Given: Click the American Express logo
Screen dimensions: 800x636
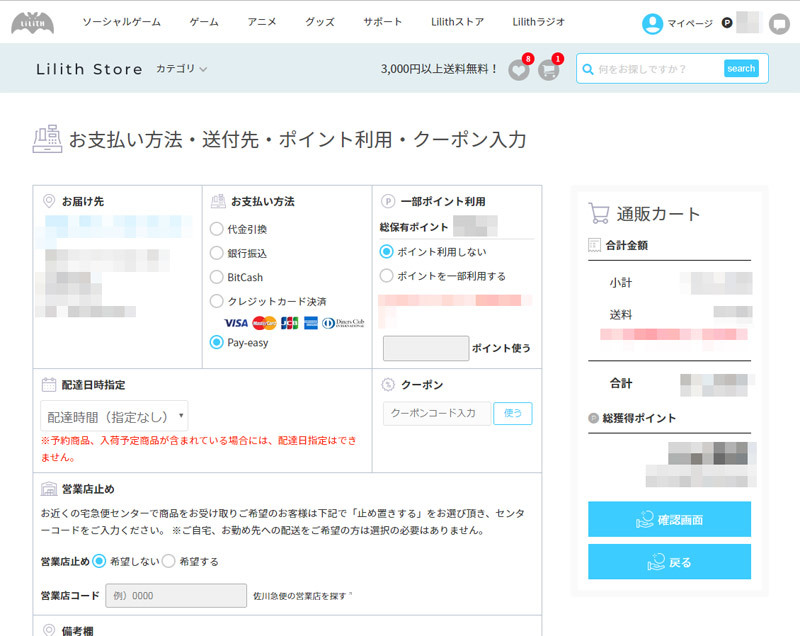Looking at the screenshot, I should point(311,323).
